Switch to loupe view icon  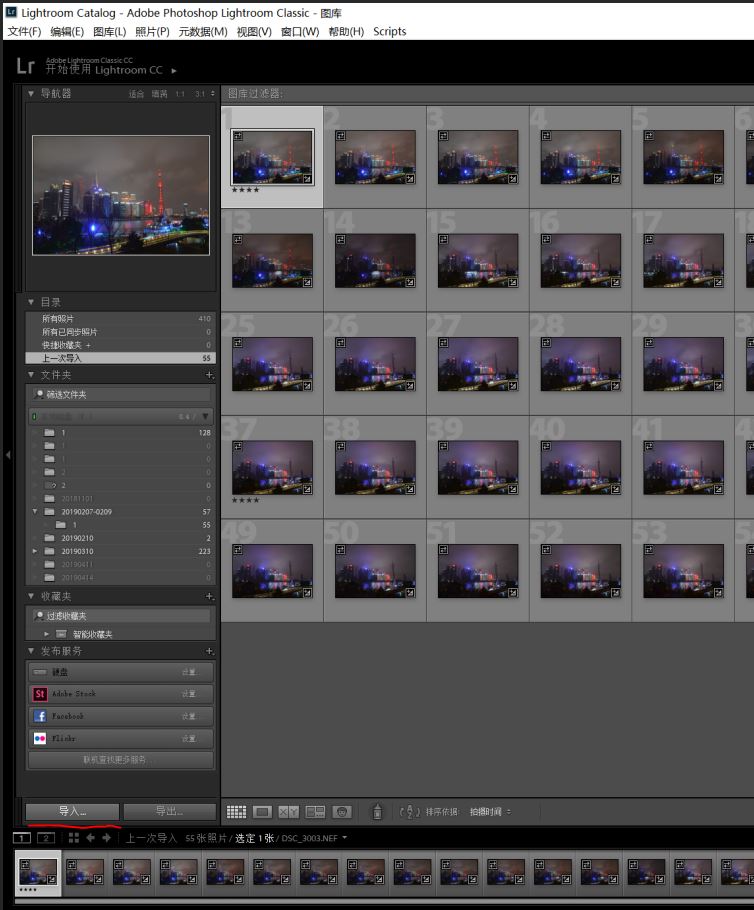(x=262, y=812)
